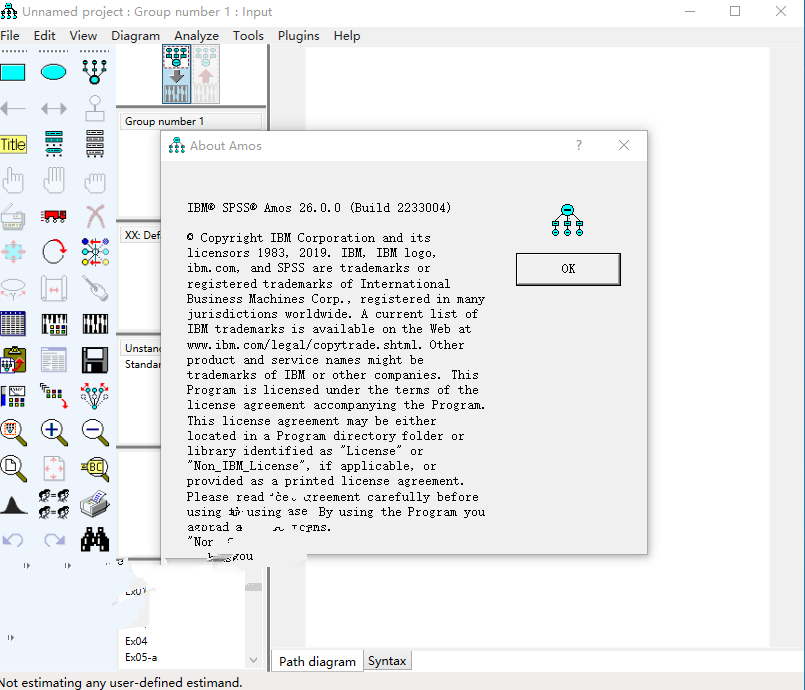Choose the draw latent variable indicator tool
805x690 pixels.
(x=94, y=72)
